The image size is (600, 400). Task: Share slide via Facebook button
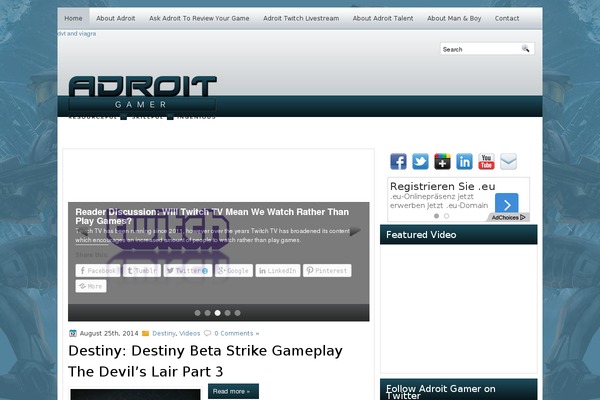tap(98, 271)
